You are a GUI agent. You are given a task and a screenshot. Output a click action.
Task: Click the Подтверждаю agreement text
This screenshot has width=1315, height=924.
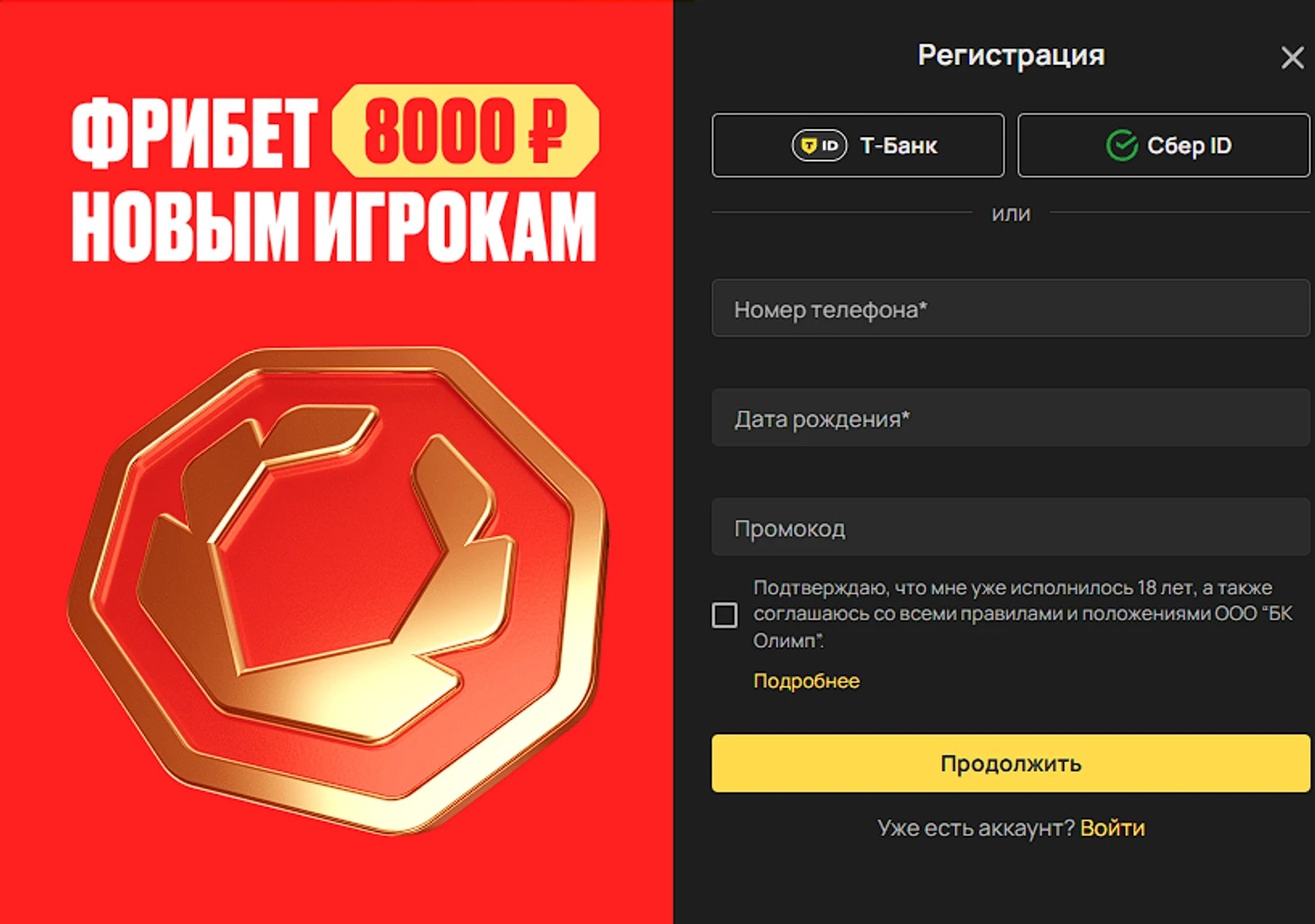coord(1023,614)
